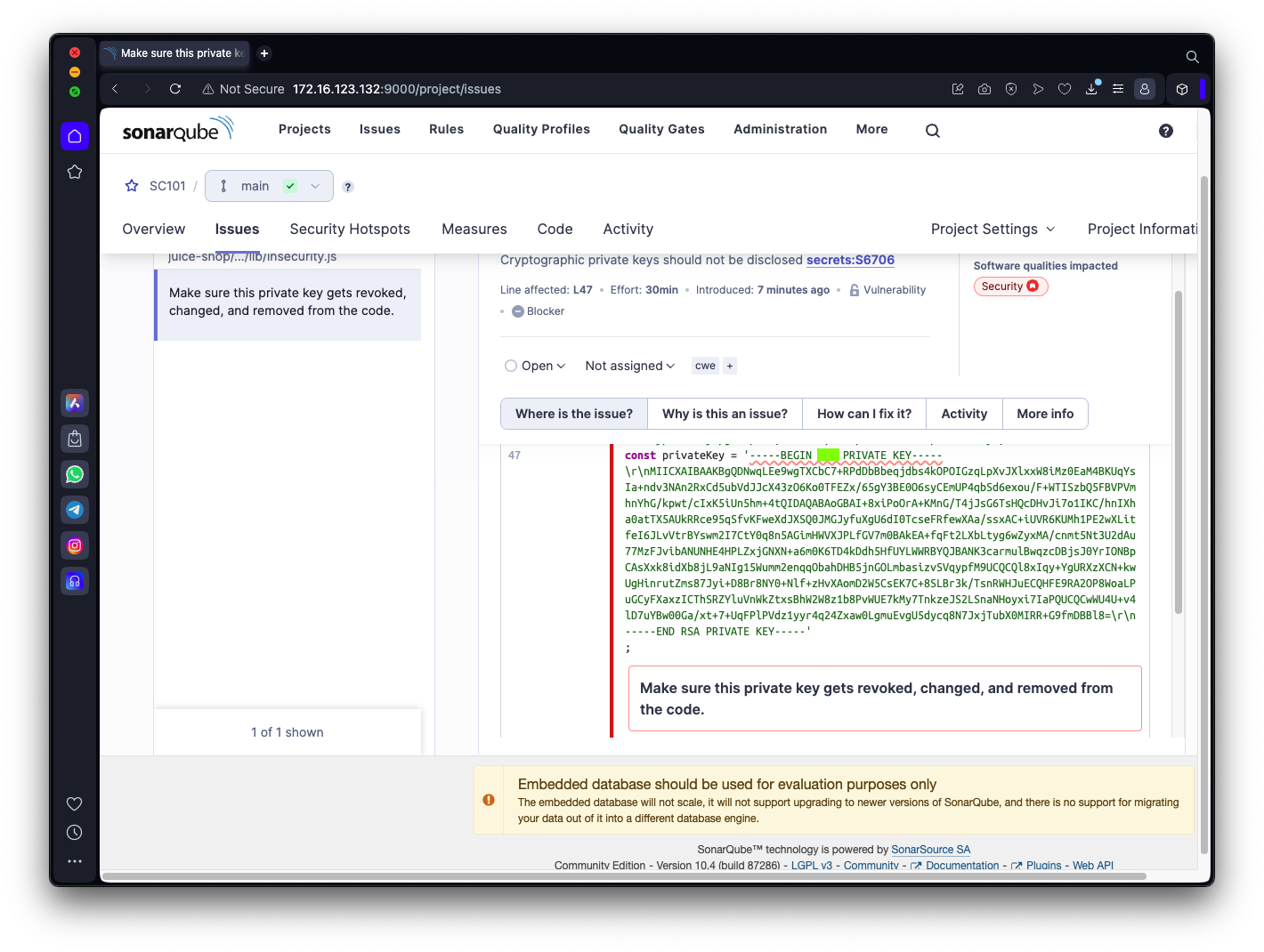Switch to the Code tab
The width and height of the screenshot is (1264, 952).
(555, 229)
